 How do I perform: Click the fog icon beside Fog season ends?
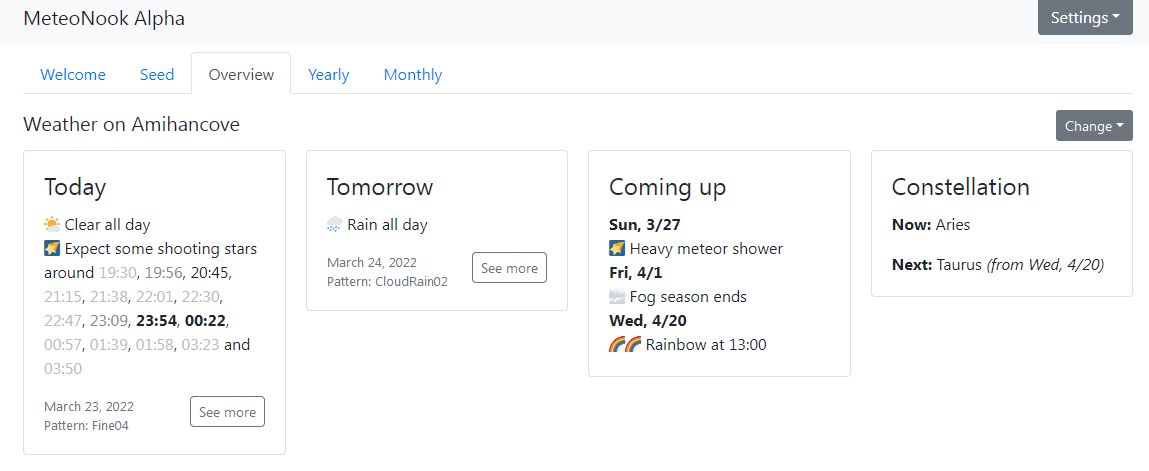click(x=617, y=297)
